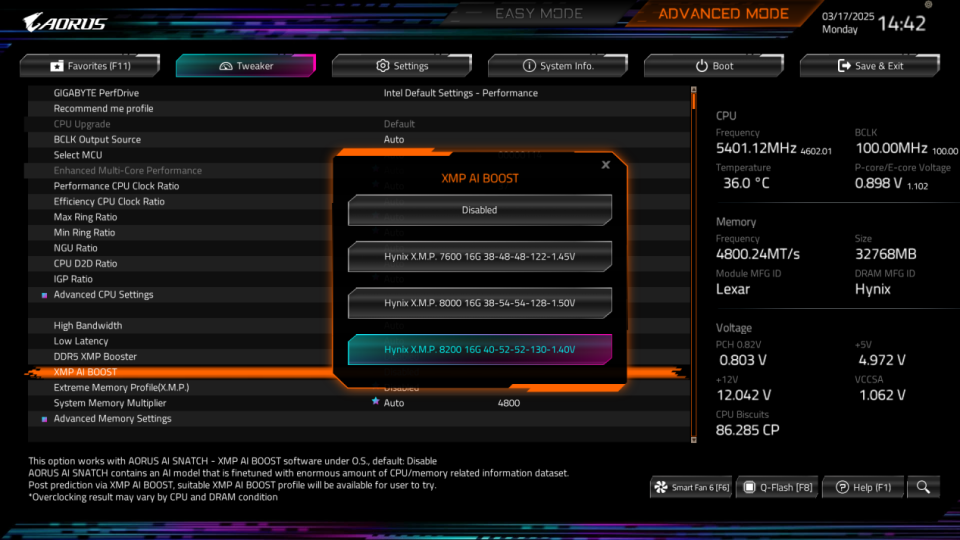Close the XMP AI BOOST popup

pos(606,165)
